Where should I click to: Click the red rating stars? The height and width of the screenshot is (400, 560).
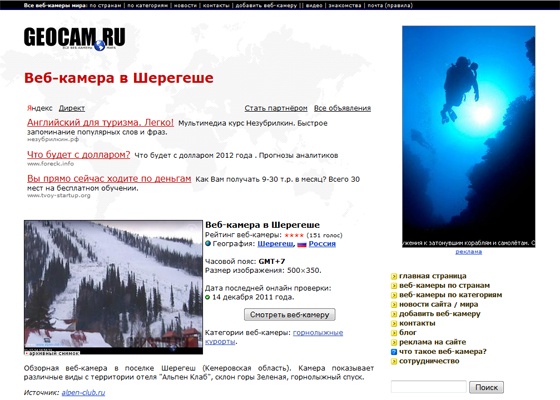click(294, 235)
